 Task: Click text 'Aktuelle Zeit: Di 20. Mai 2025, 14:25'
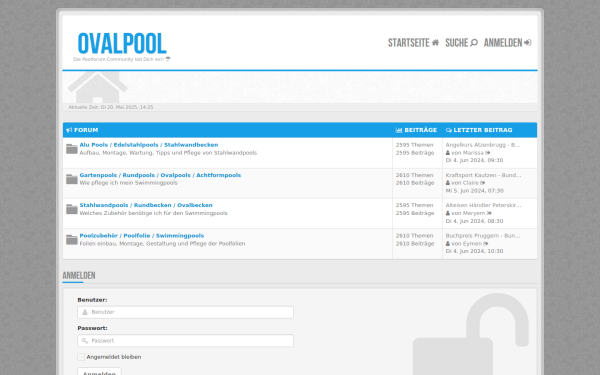click(x=111, y=107)
